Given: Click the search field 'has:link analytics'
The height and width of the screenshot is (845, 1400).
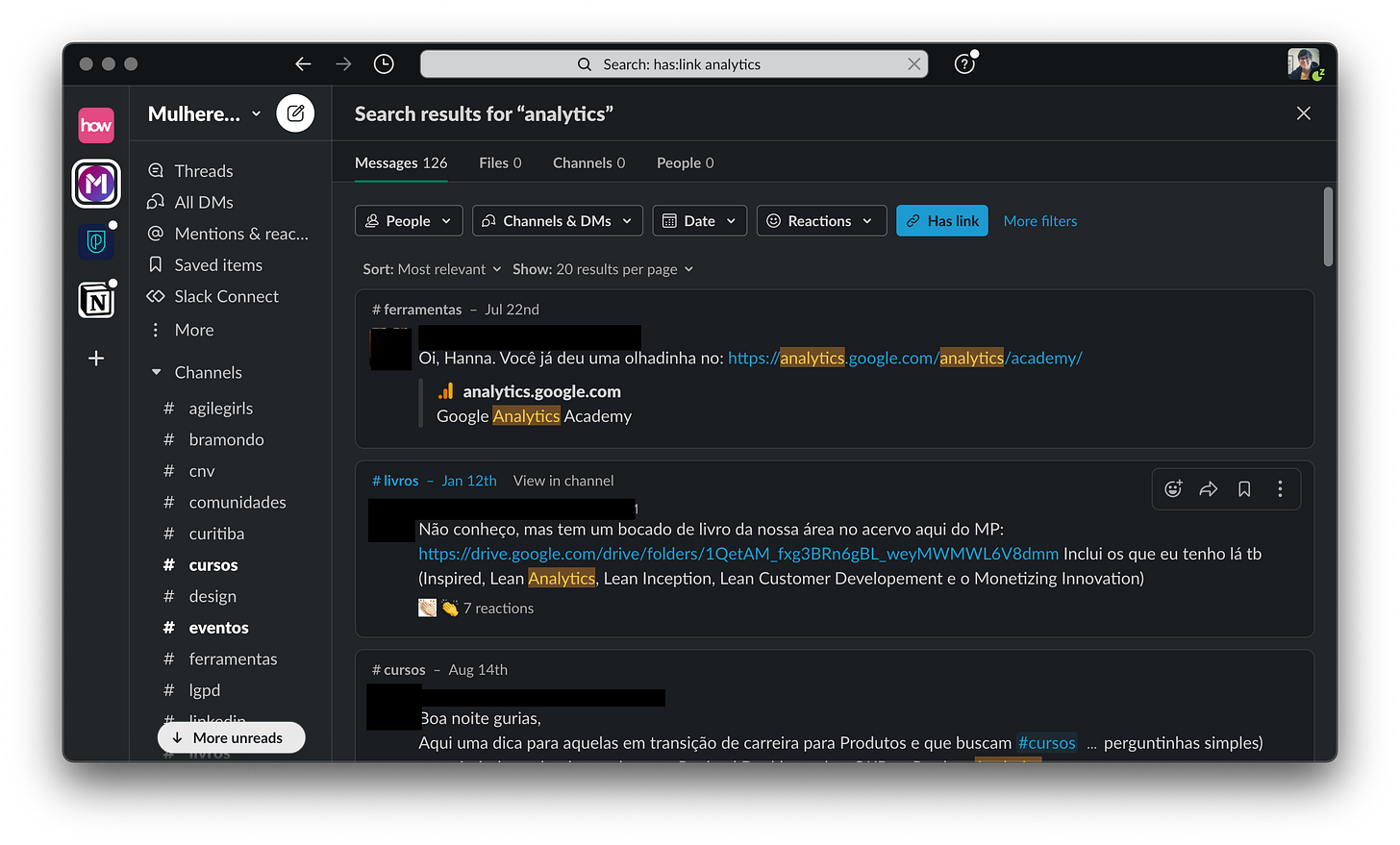Looking at the screenshot, I should coord(674,64).
